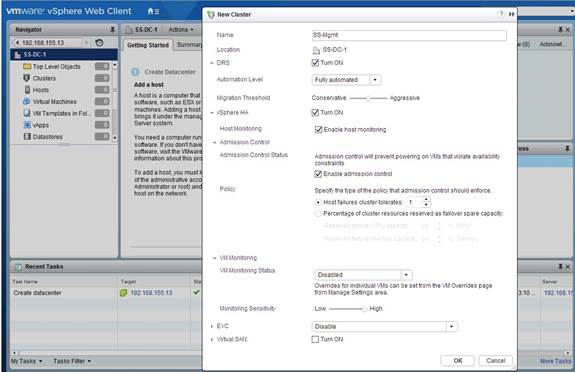575x372 pixels.
Task: Click the Clusters shield icon
Action: coord(27,78)
